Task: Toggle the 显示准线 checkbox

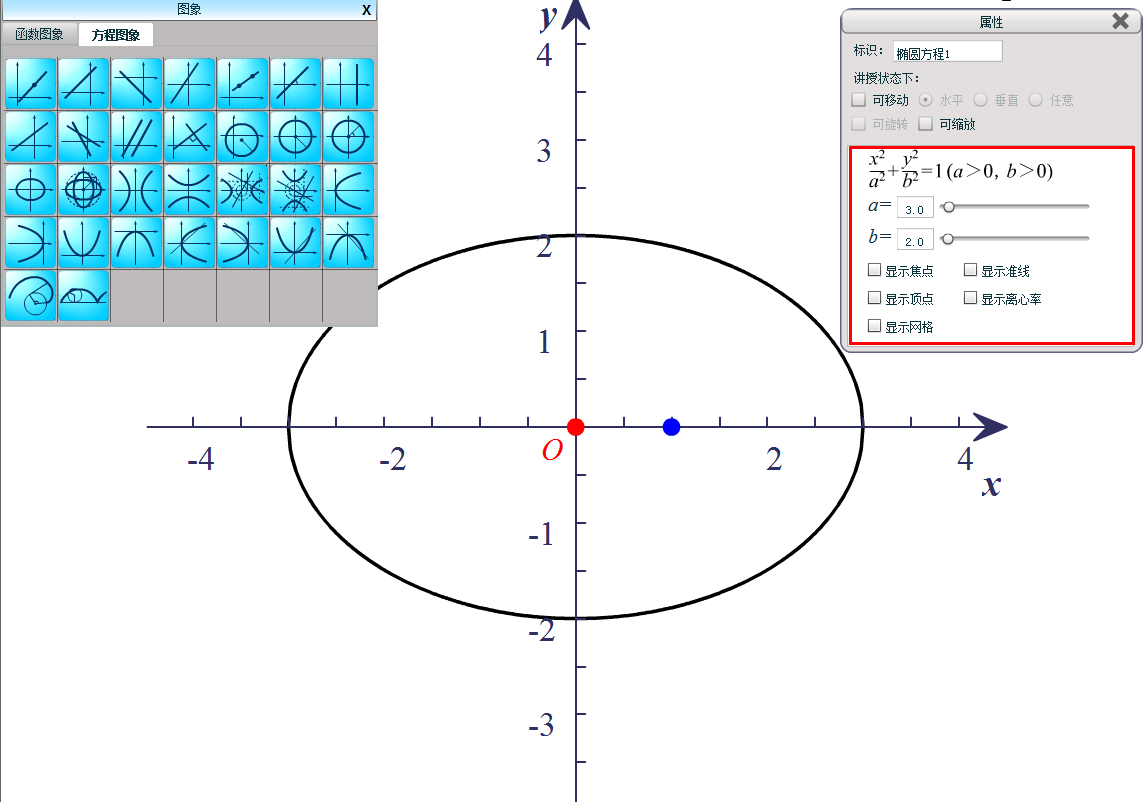Action: tap(970, 270)
